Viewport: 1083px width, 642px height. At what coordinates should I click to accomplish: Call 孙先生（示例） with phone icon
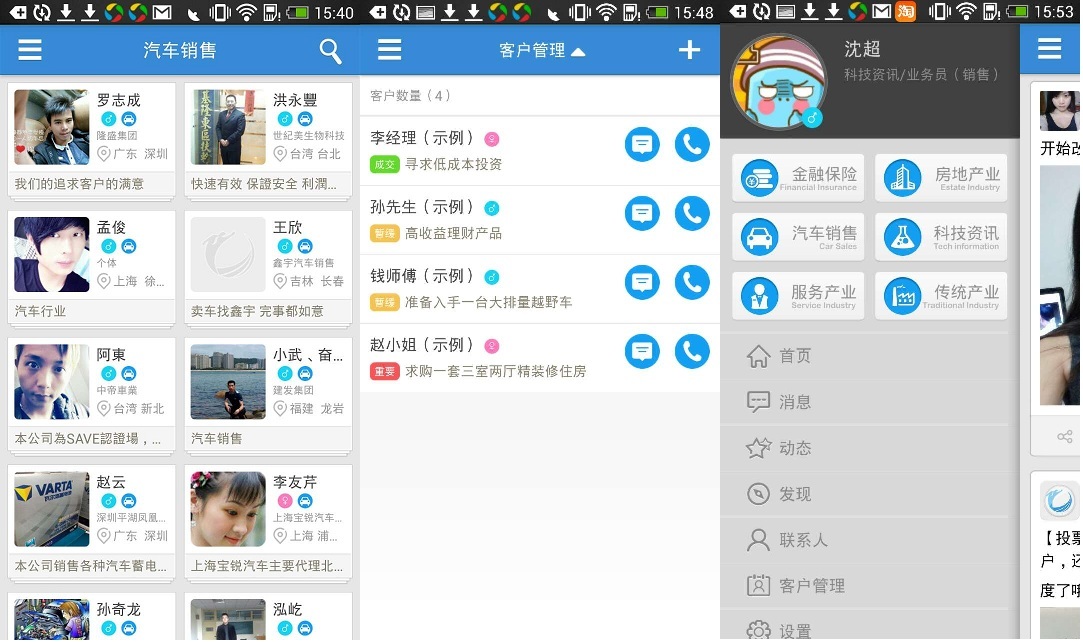(x=691, y=213)
